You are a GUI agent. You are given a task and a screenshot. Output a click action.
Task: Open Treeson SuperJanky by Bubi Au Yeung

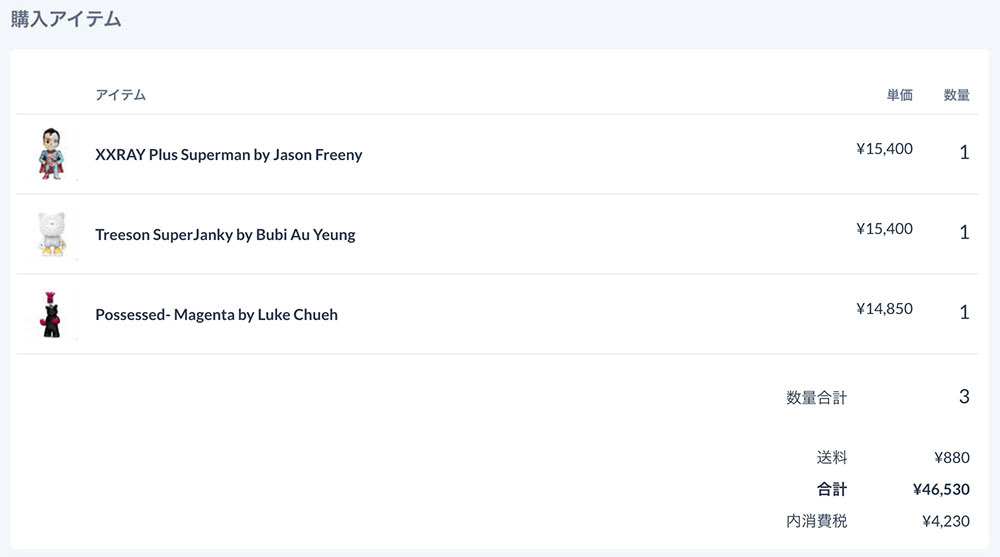click(225, 235)
